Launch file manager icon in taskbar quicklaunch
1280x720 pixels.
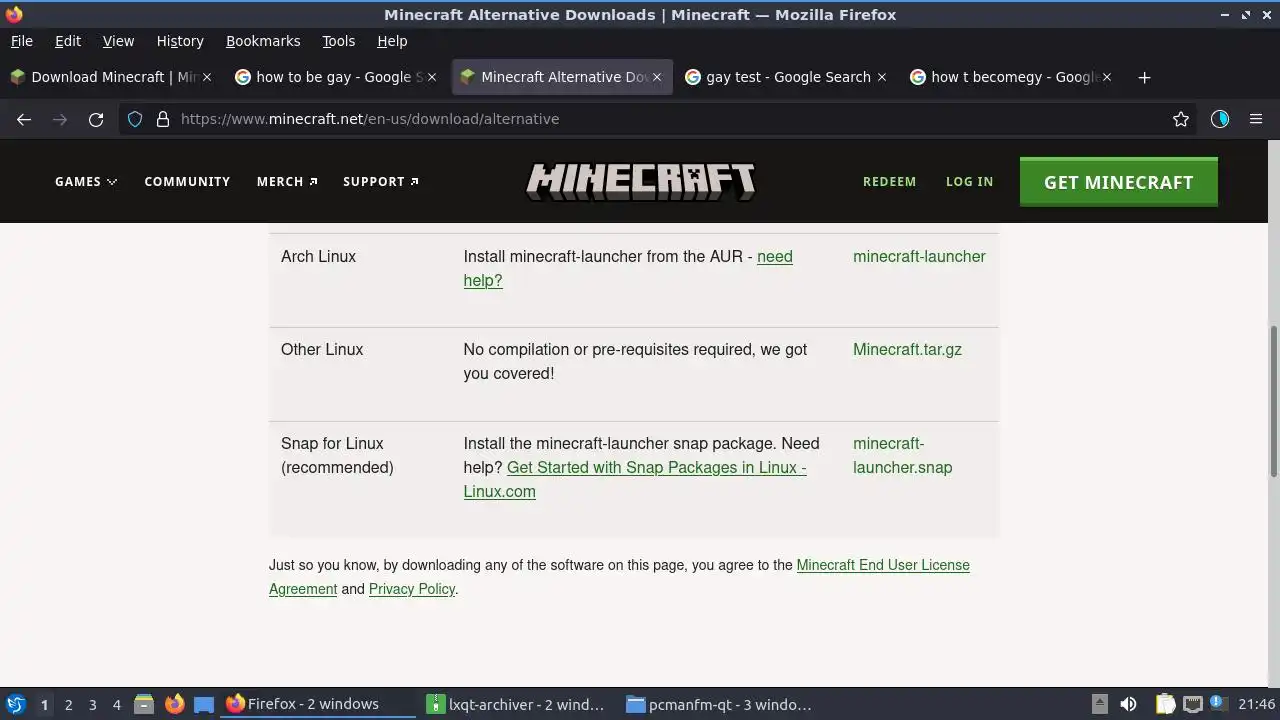[x=144, y=705]
